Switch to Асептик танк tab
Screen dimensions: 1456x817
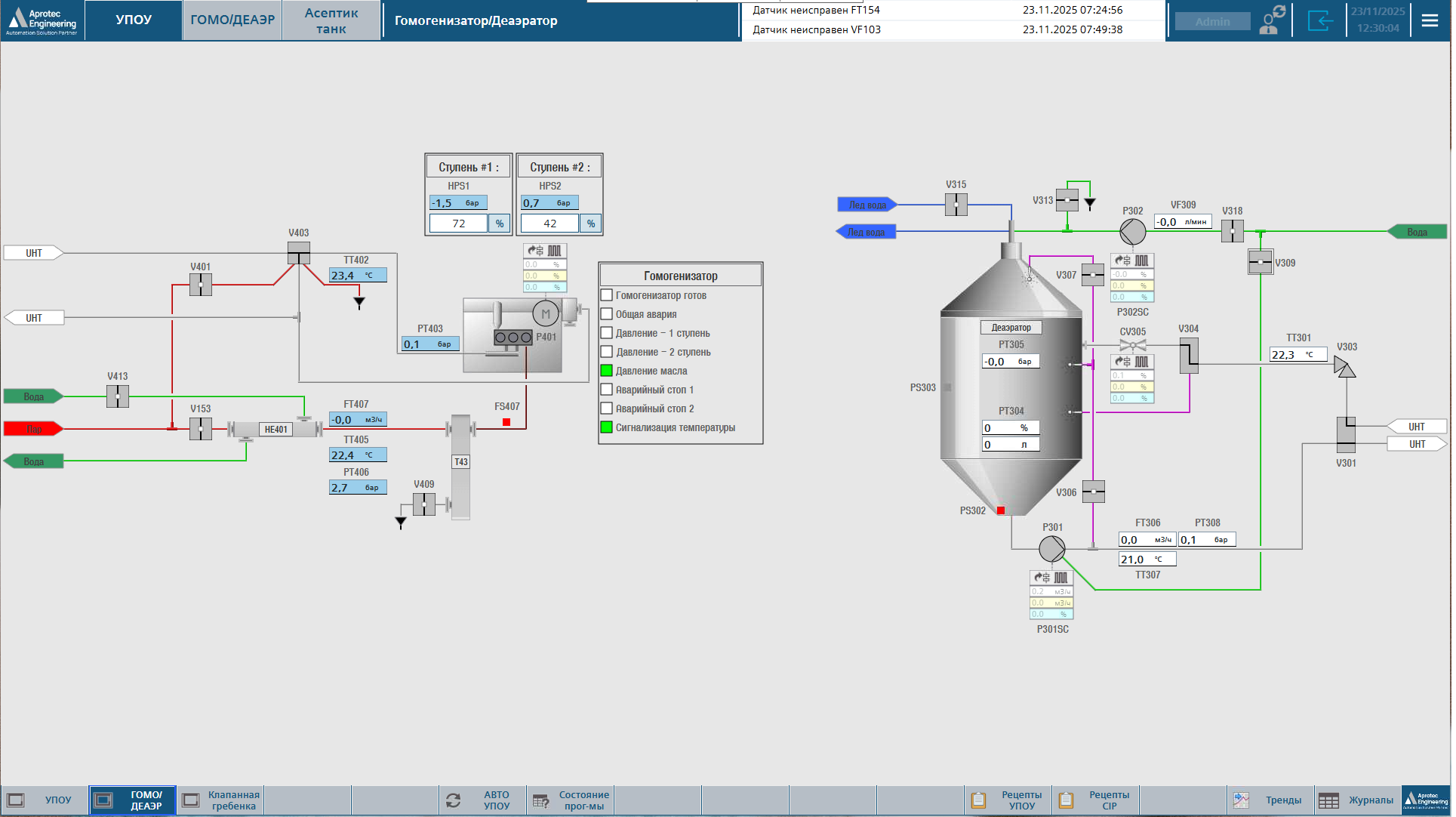(x=331, y=21)
